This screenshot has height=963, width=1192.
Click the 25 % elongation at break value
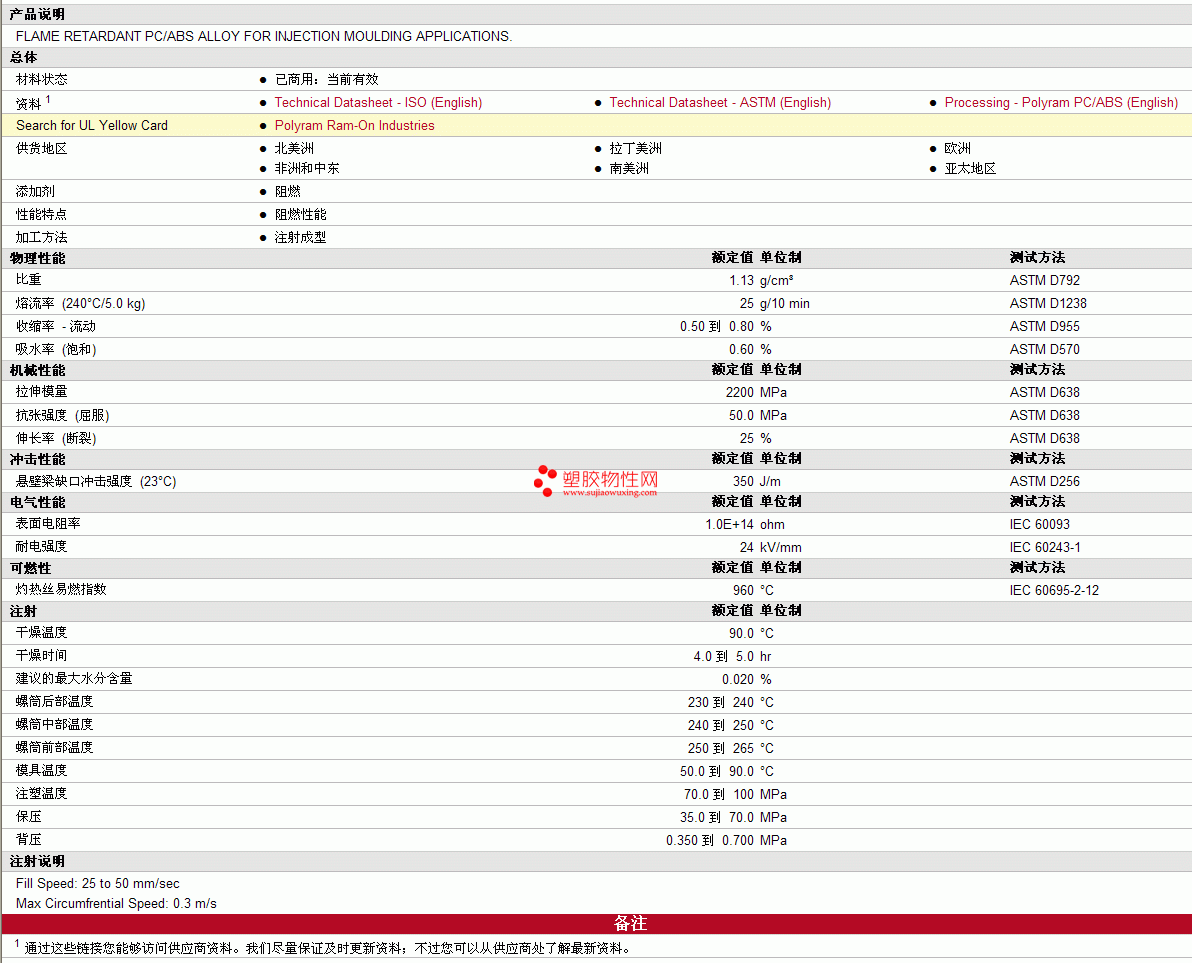755,438
